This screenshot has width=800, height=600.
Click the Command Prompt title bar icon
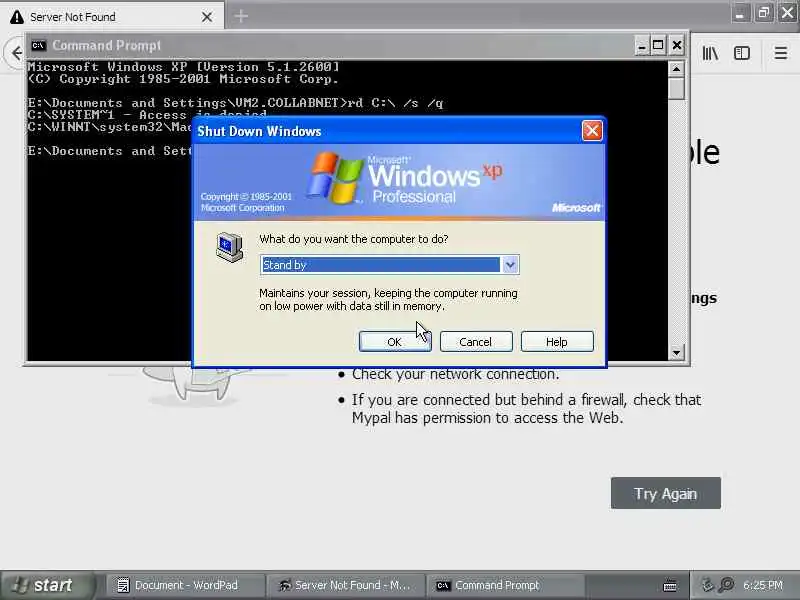[x=38, y=46]
